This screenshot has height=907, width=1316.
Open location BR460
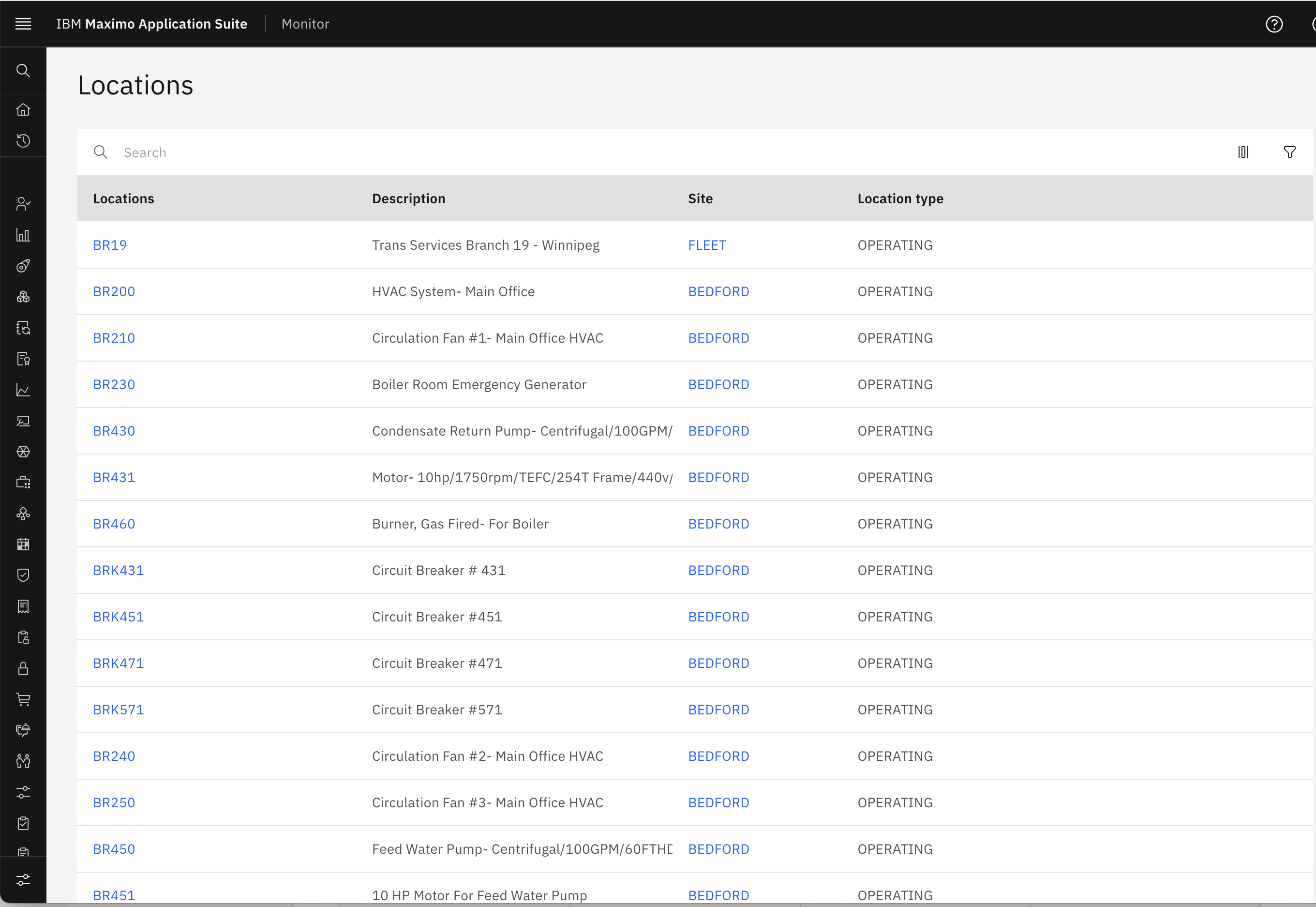[x=114, y=524]
